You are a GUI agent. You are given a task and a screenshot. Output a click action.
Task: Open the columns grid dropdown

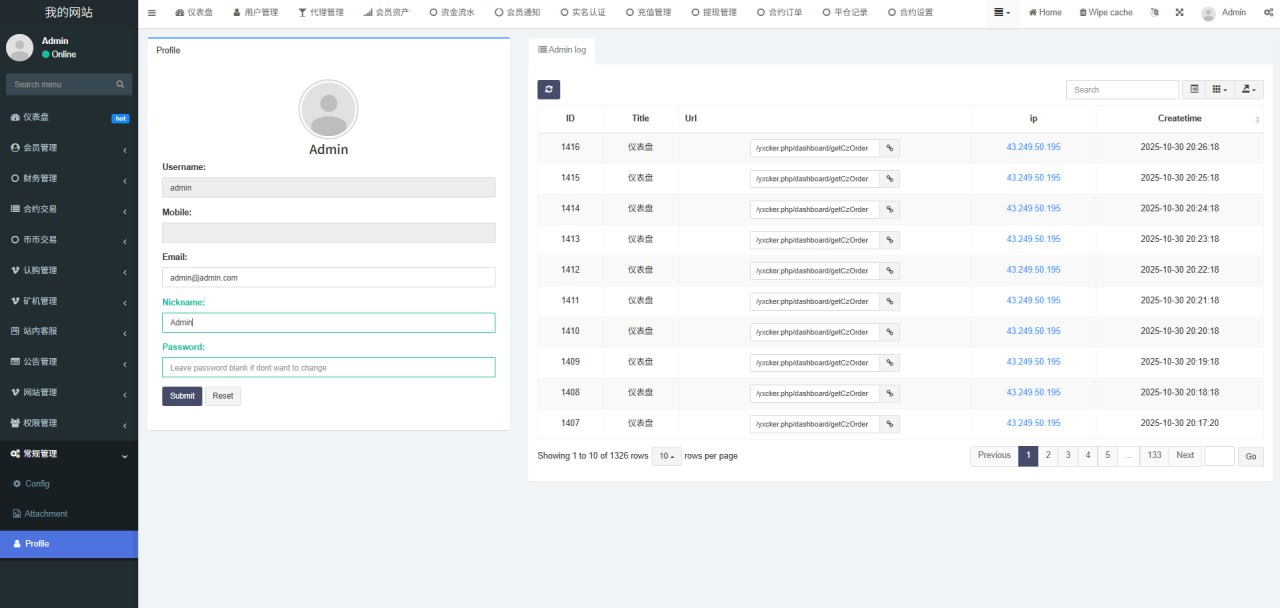coord(1219,90)
